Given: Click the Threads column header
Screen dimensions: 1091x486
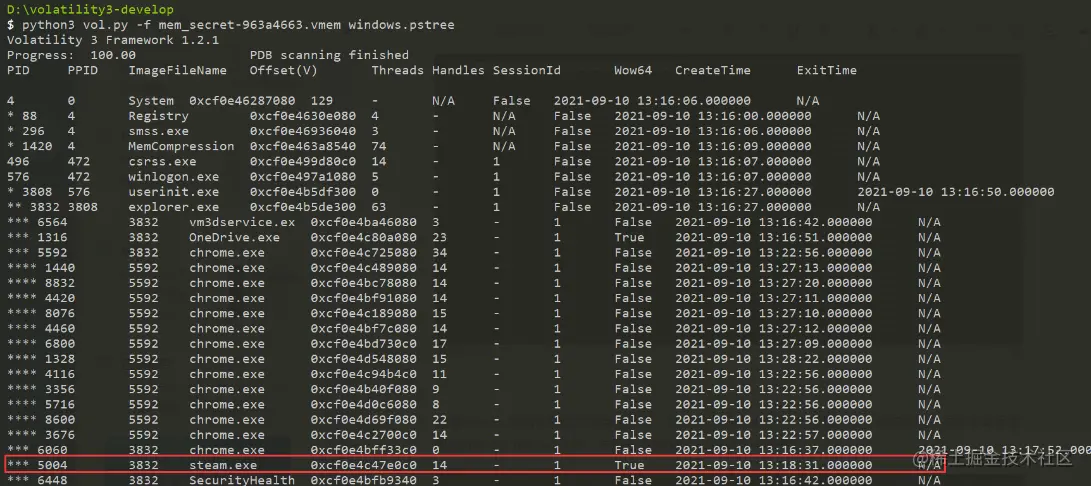Looking at the screenshot, I should (397, 70).
